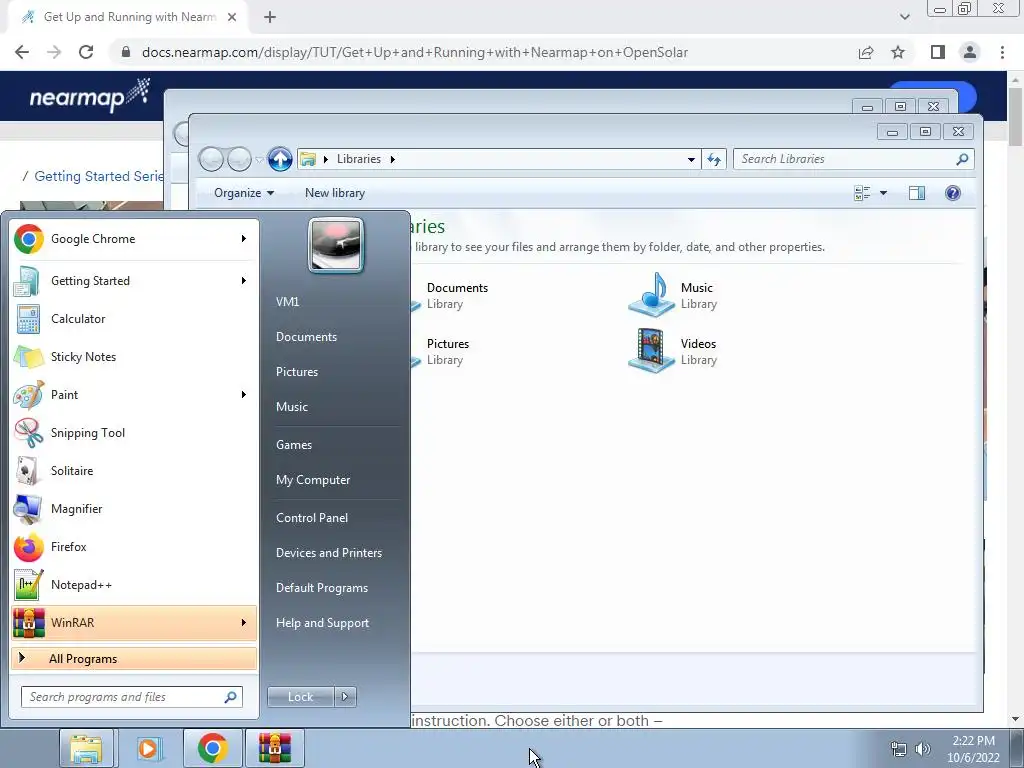The width and height of the screenshot is (1024, 768).
Task: Open Chrome three-dot menu
Action: click(1002, 52)
